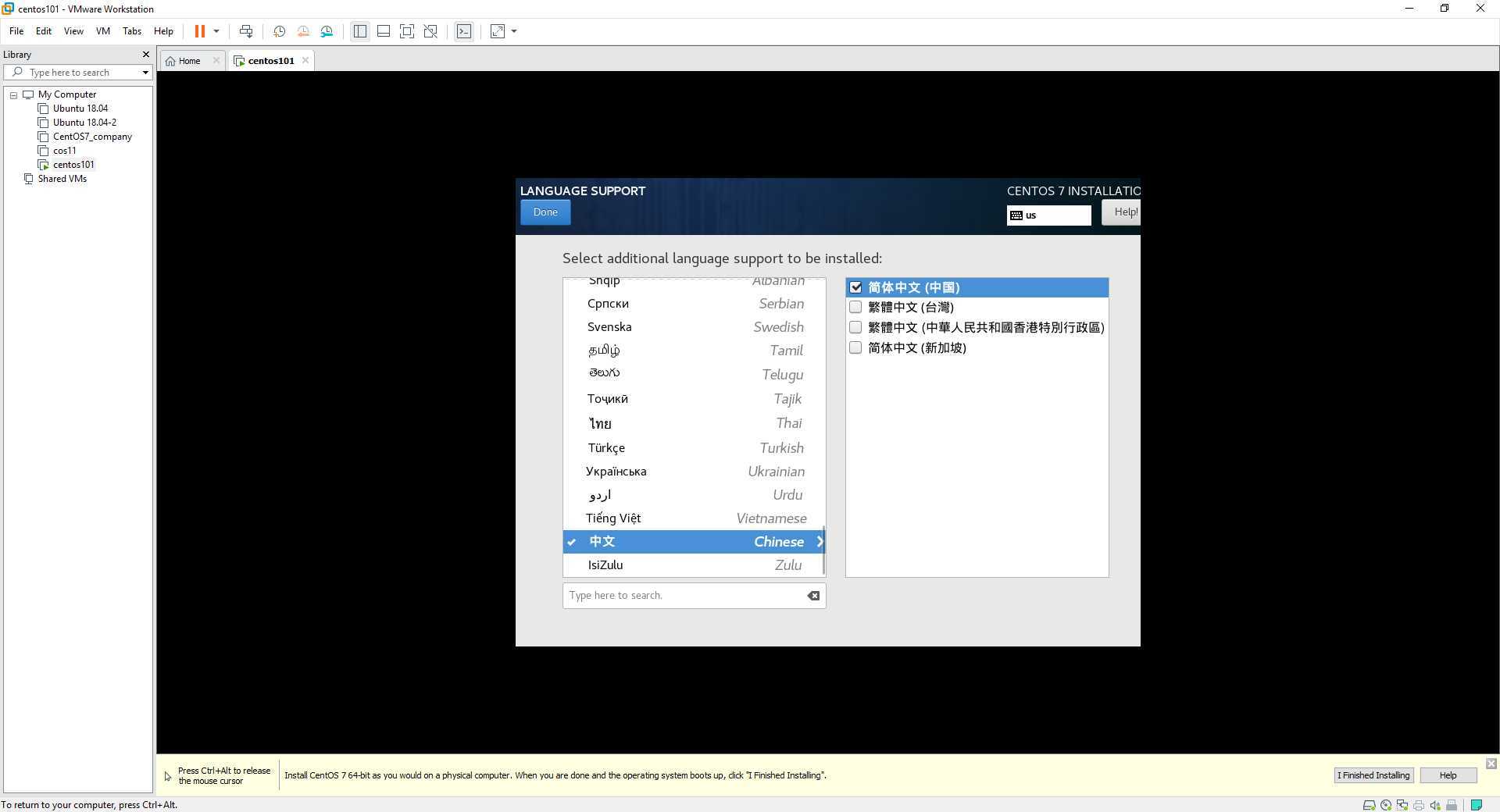Select Ukrainian in the language list
This screenshot has height=812, width=1500.
[x=694, y=472]
